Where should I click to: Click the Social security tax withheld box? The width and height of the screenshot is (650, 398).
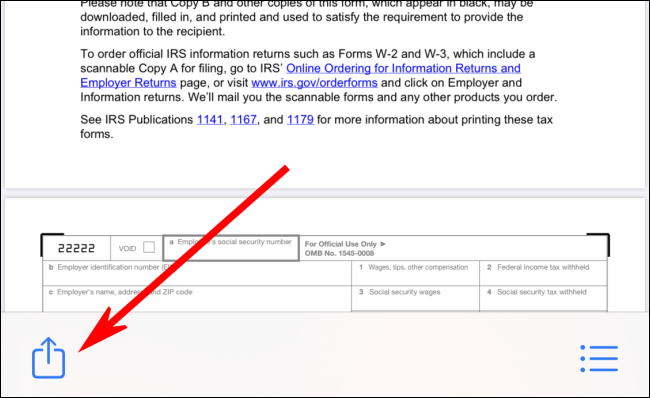pyautogui.click(x=543, y=298)
